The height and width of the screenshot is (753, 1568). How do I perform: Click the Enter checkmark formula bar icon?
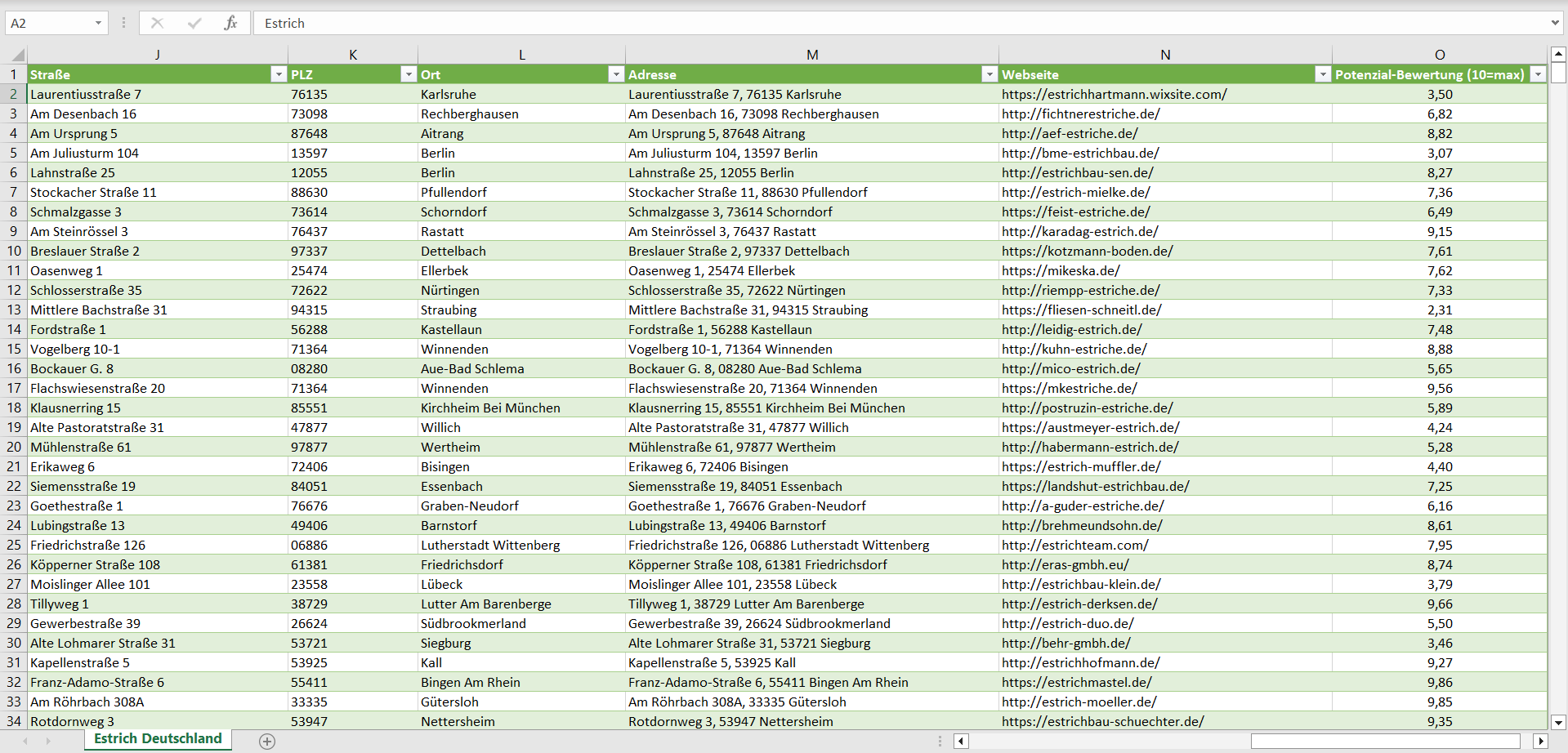pyautogui.click(x=194, y=23)
